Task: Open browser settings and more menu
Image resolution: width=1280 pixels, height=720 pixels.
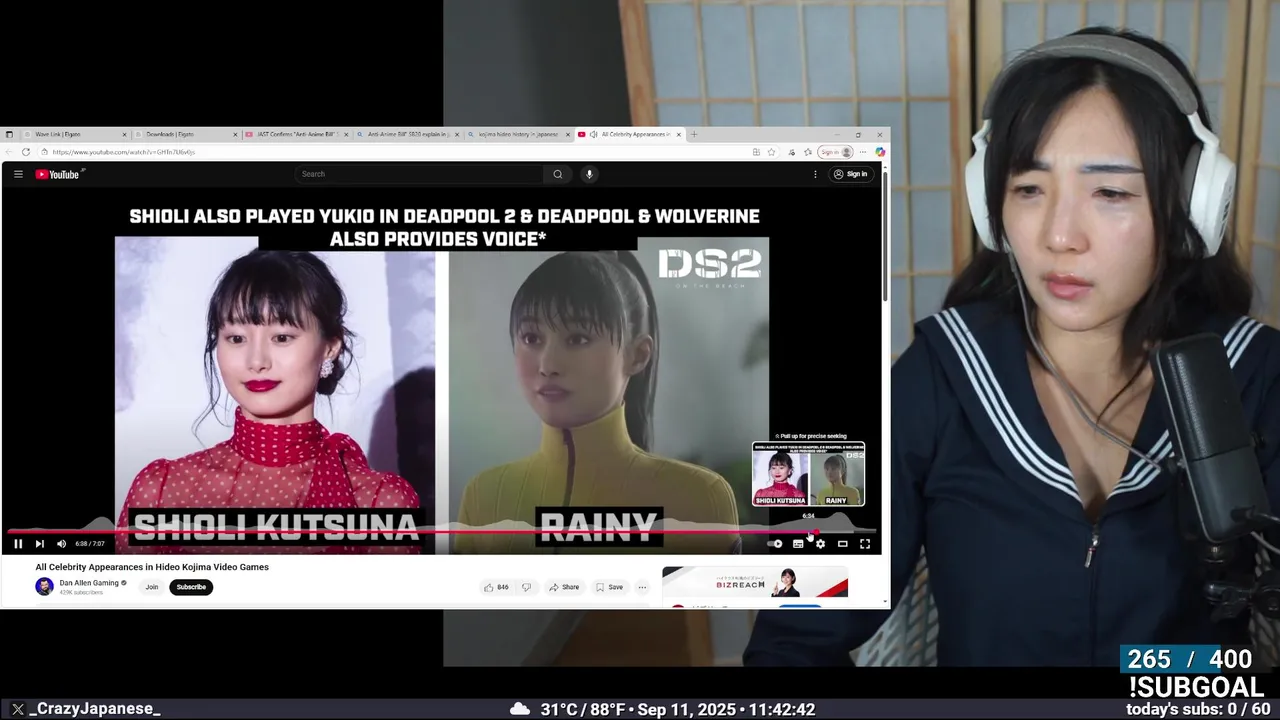Action: point(863,152)
